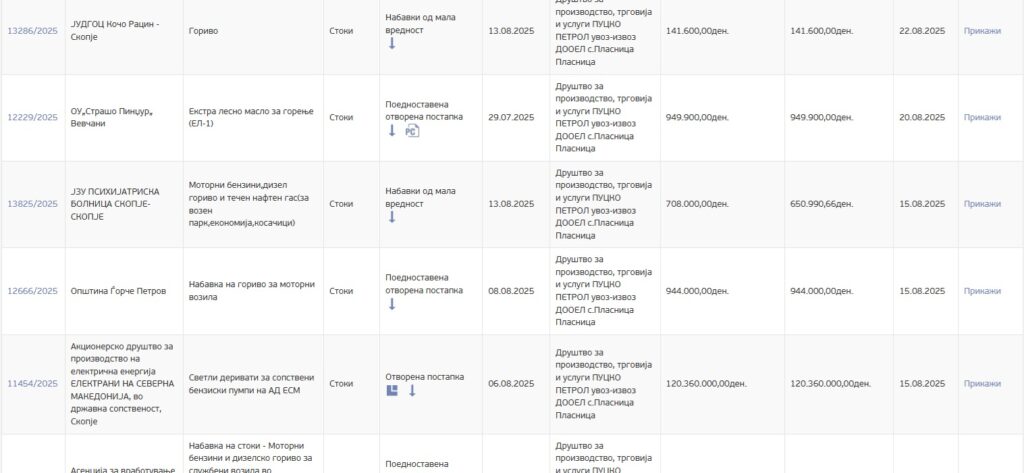Click download arrow icon in row 11454/2025

pos(412,391)
